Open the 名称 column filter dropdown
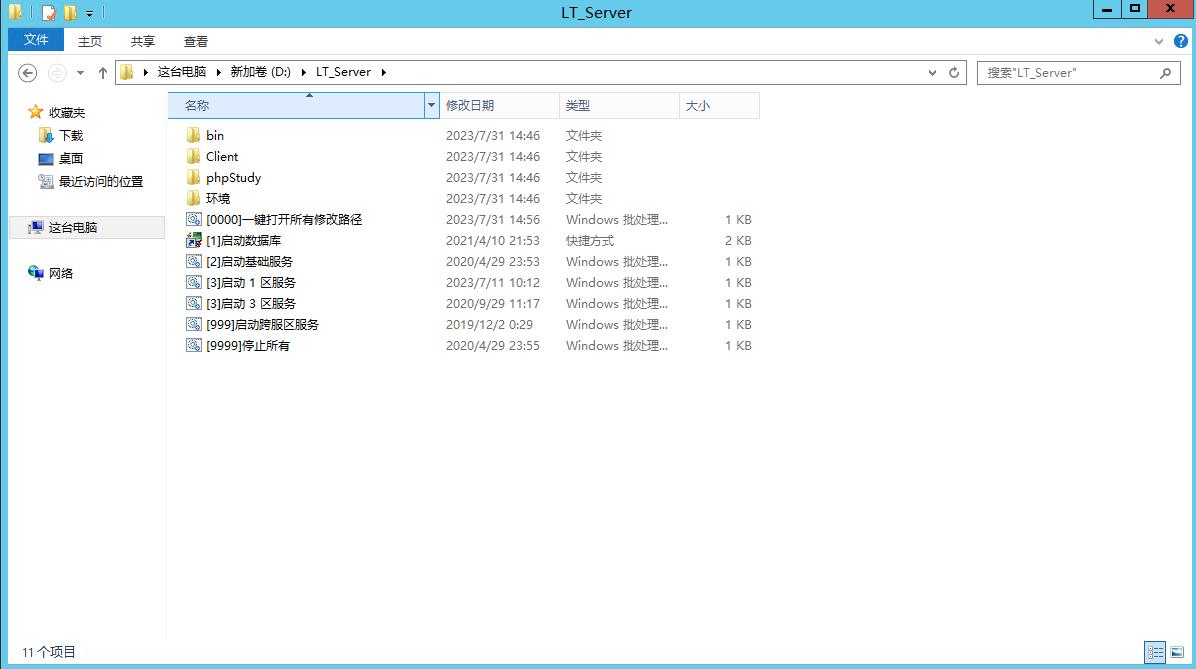The width and height of the screenshot is (1196, 669). [432, 105]
